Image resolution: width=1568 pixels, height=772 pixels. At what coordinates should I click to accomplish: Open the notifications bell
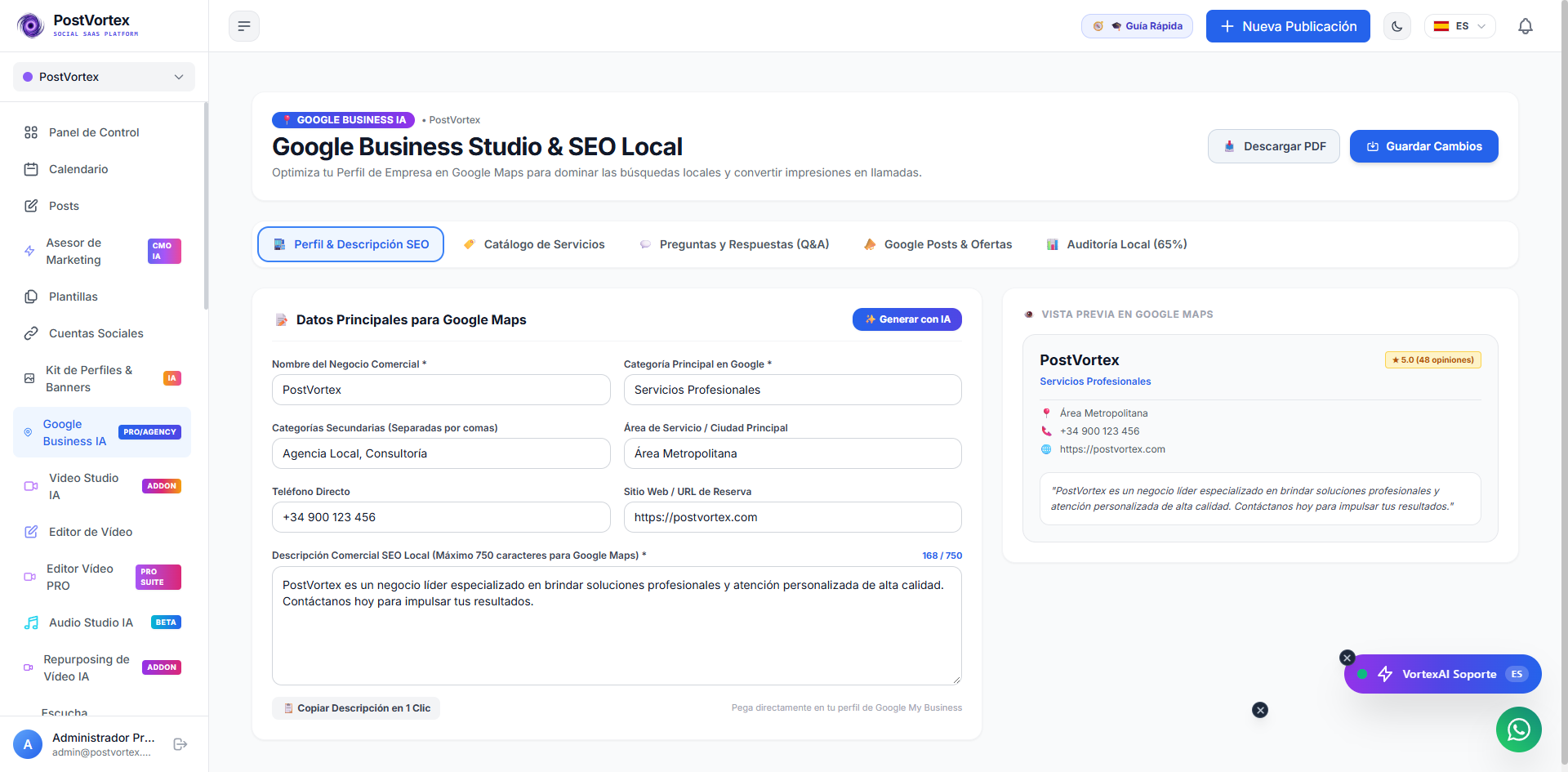(x=1526, y=26)
